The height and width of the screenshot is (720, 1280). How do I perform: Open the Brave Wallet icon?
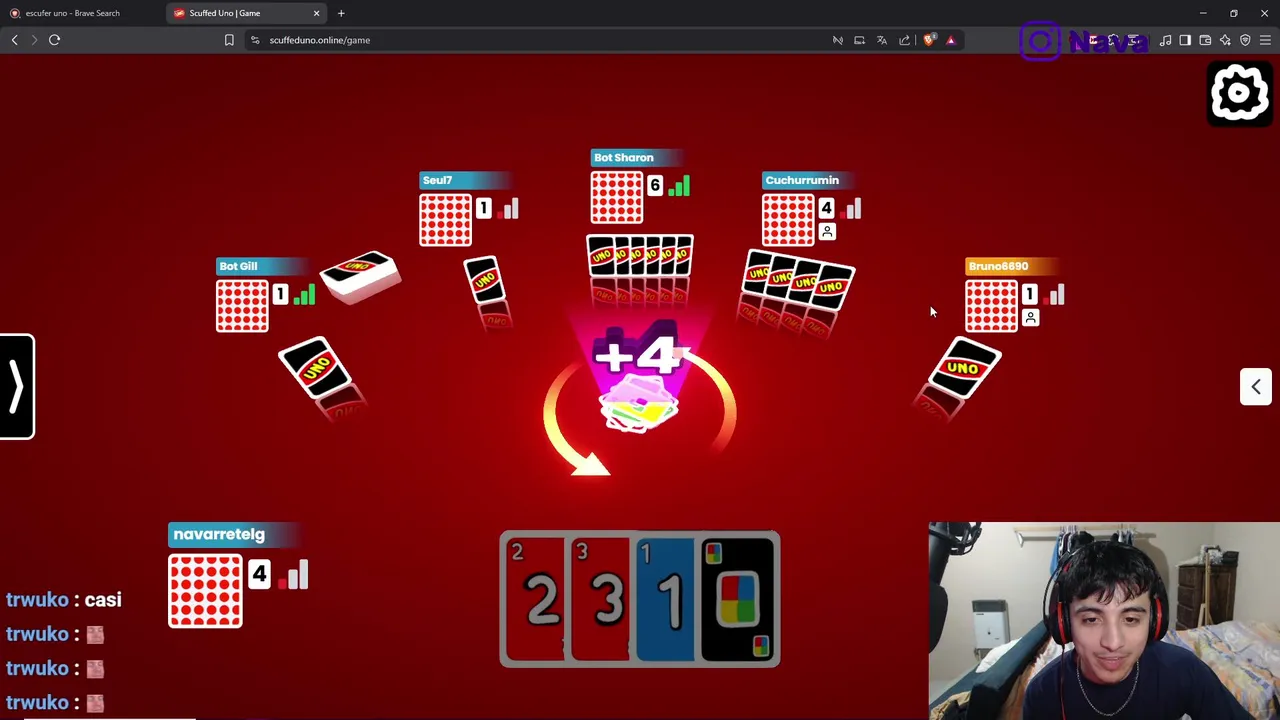click(x=1205, y=40)
